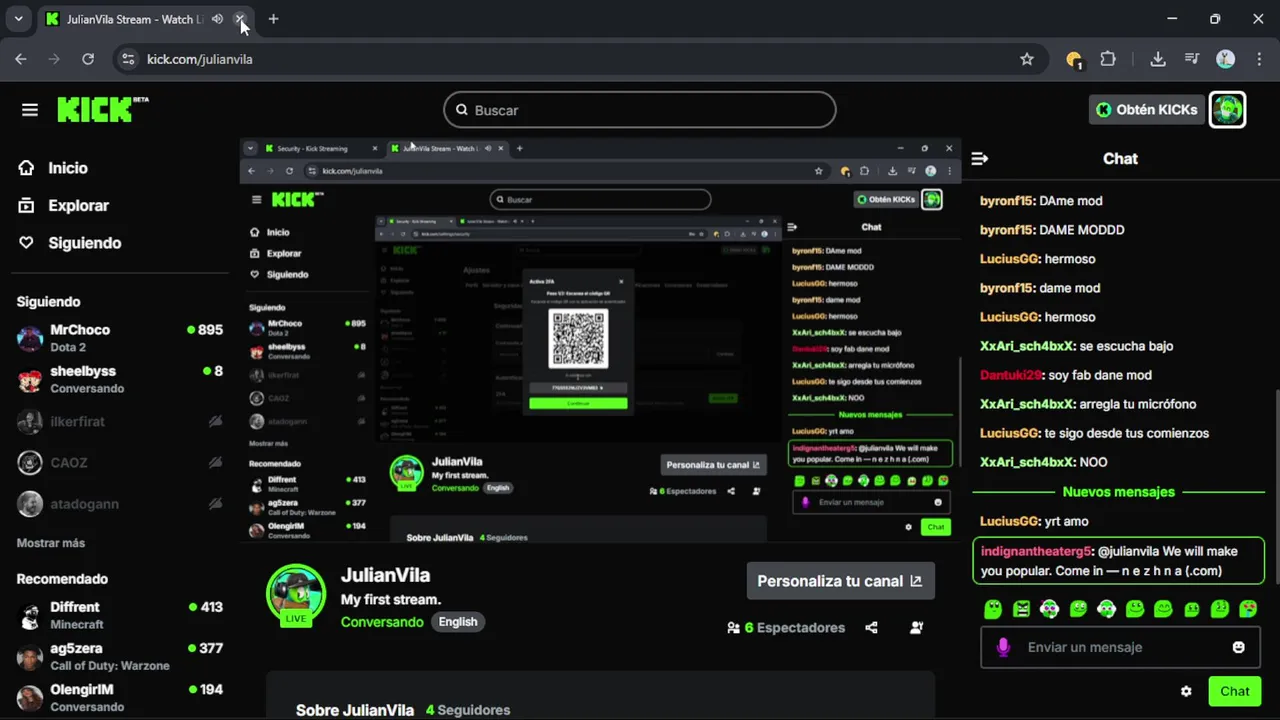Click the Obtén KICKs button

pyautogui.click(x=1146, y=110)
